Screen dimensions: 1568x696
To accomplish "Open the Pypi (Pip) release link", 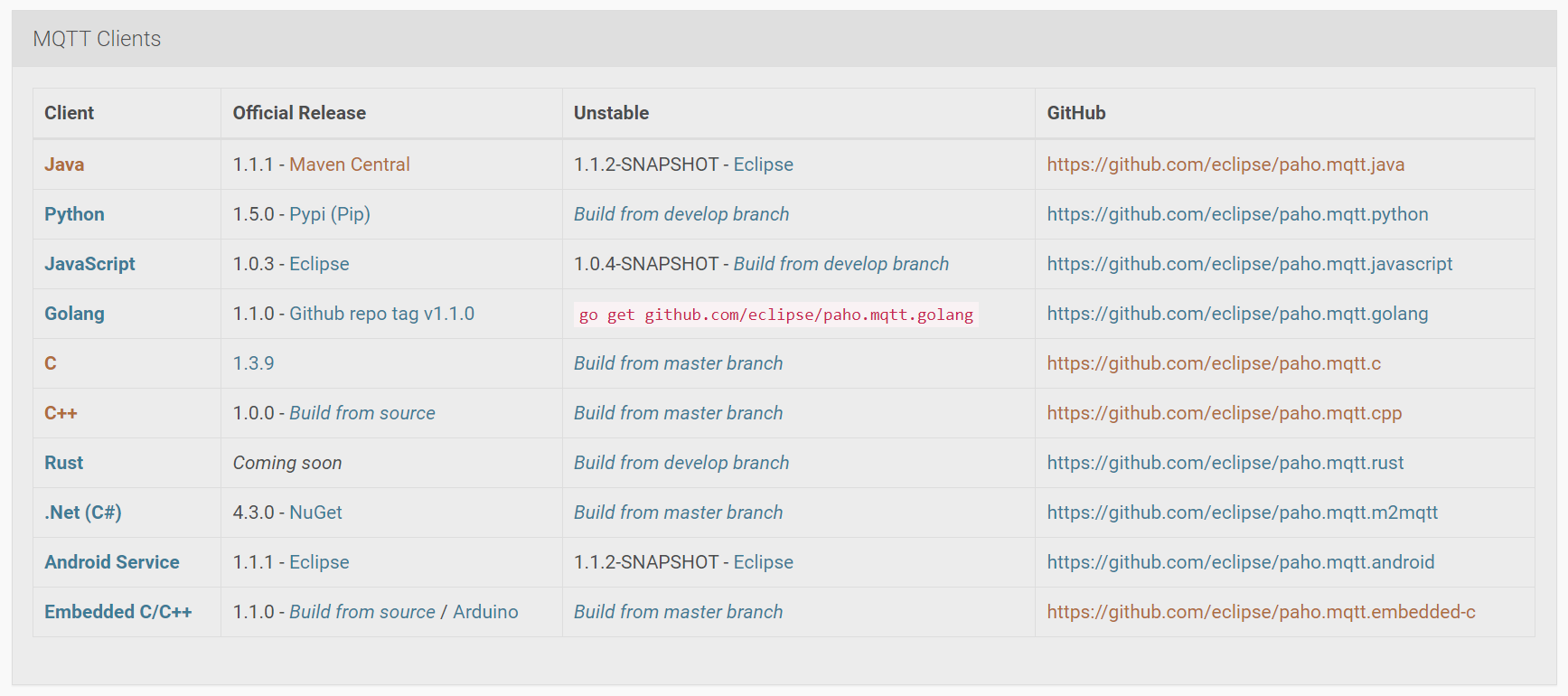I will 330,214.
